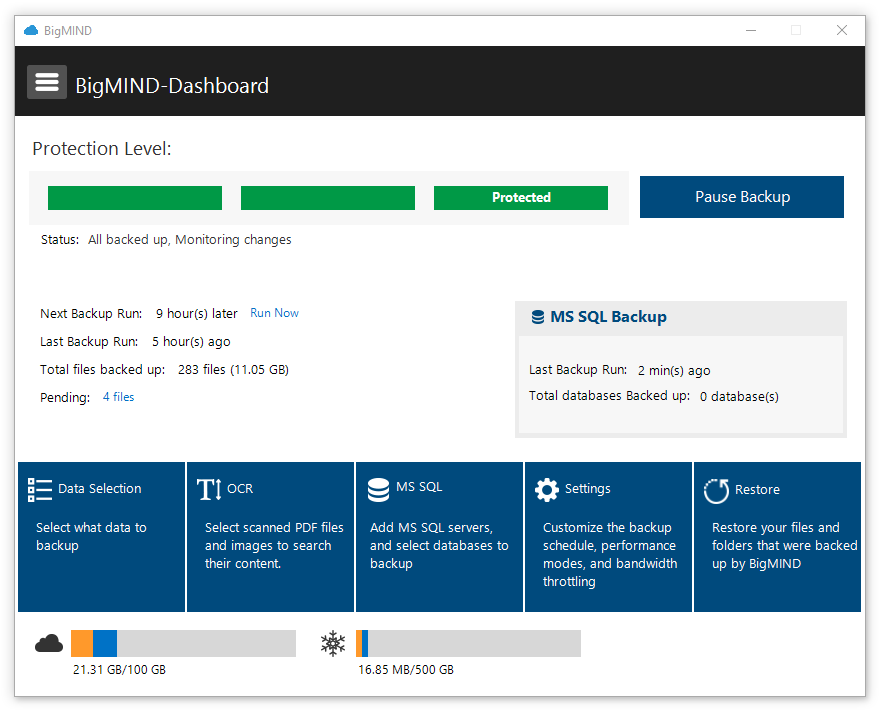Image resolution: width=880 pixels, height=712 pixels.
Task: Click '2 min(s) ago' MS SQL value
Action: (x=674, y=370)
